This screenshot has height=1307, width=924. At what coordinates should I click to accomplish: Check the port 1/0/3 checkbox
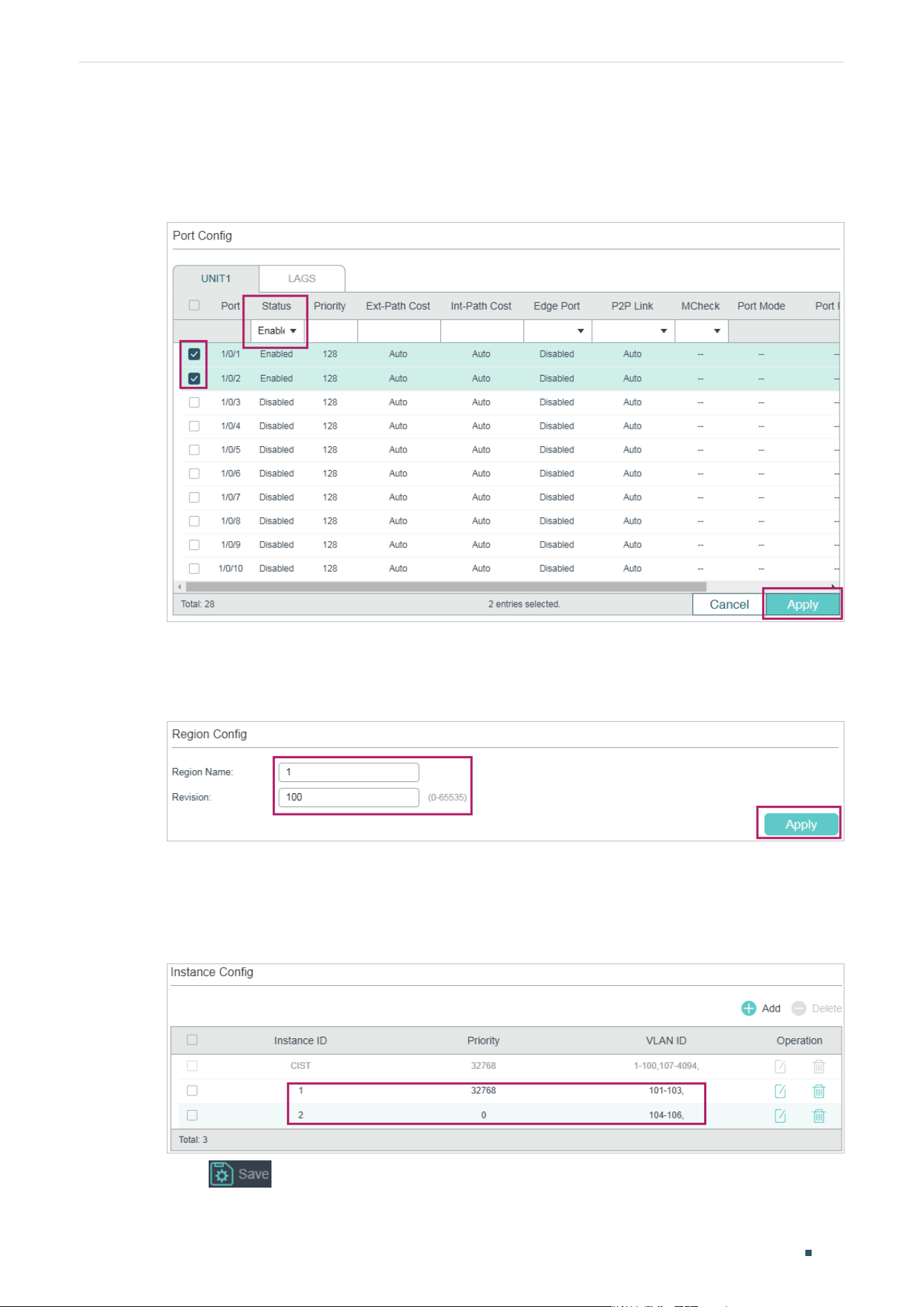pos(194,402)
